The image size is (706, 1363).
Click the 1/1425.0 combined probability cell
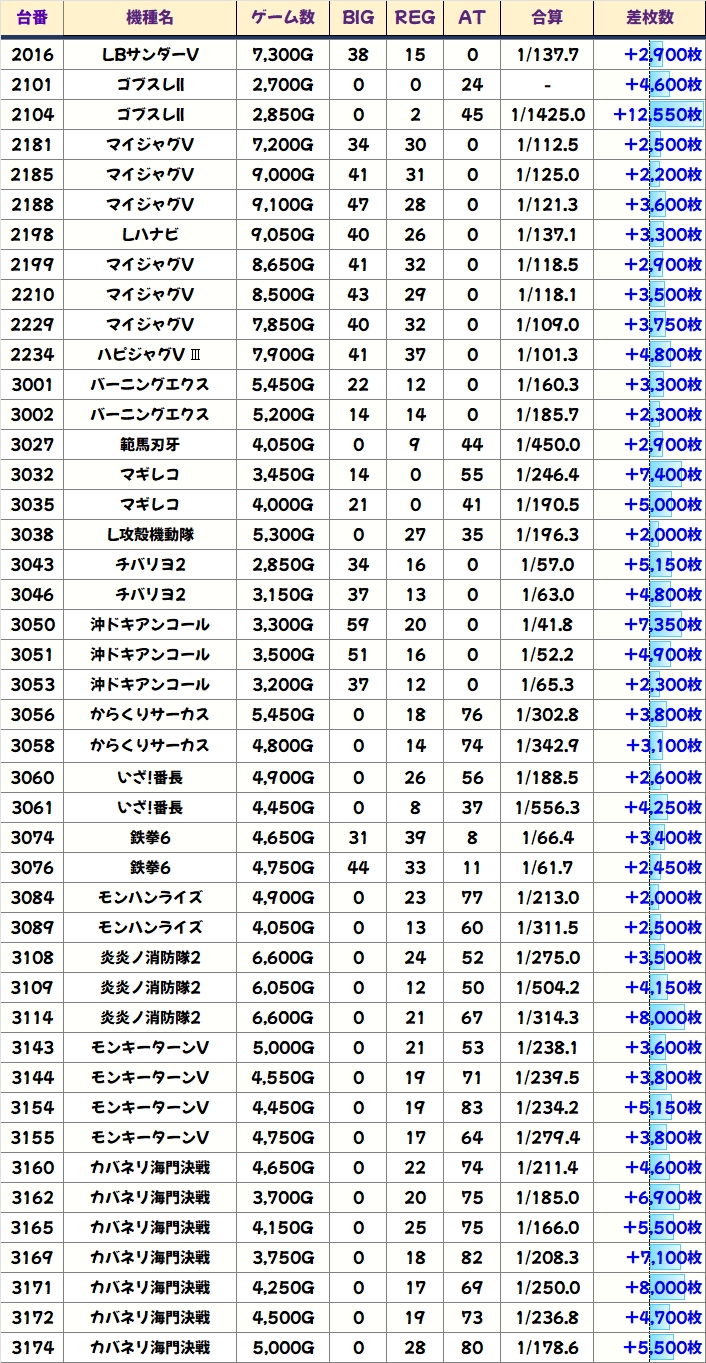547,115
